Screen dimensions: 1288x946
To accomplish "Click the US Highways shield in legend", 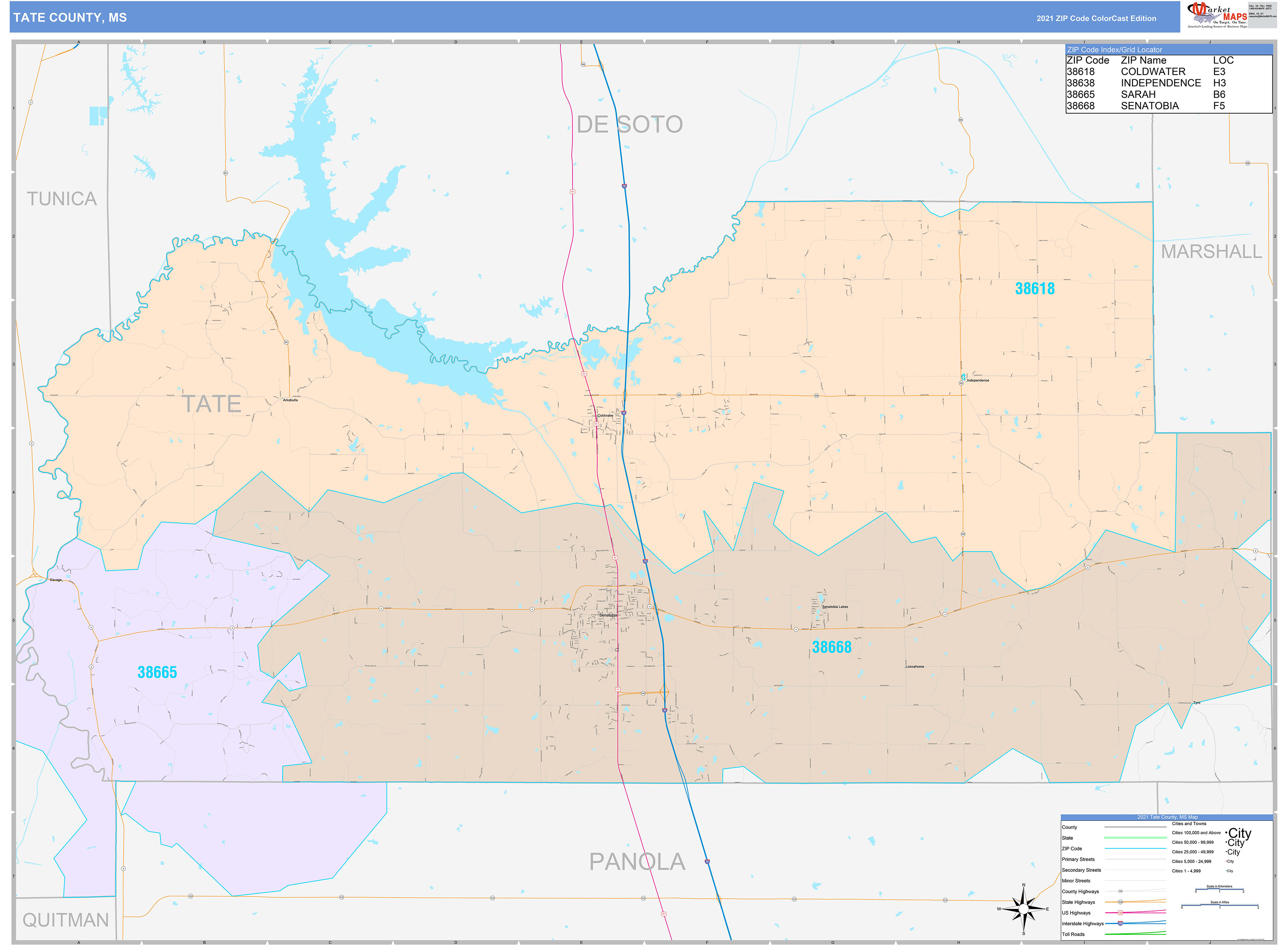I will [1120, 913].
